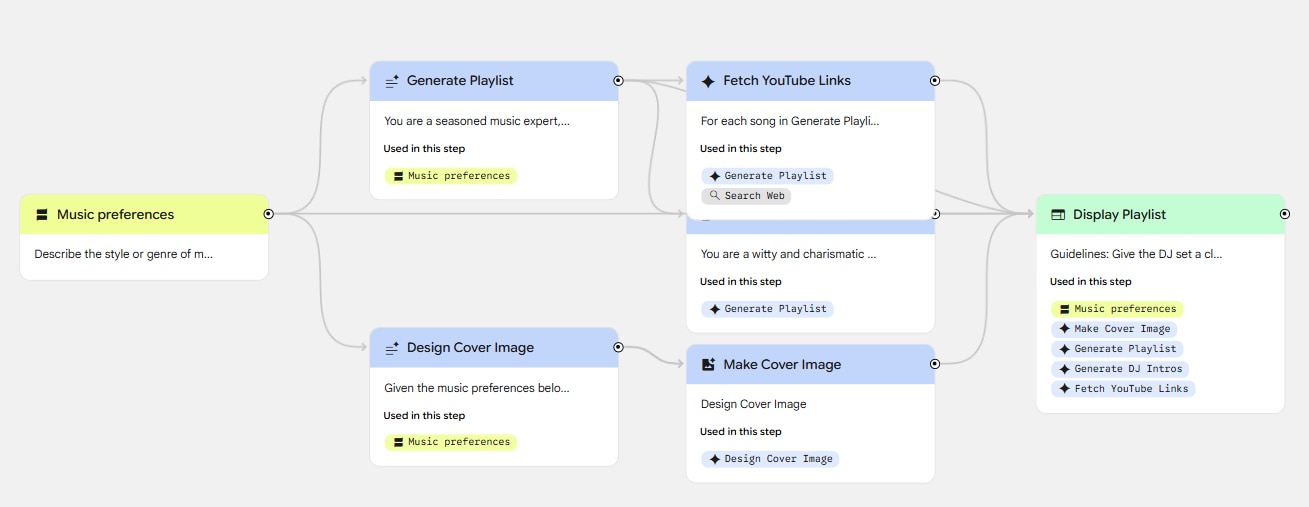Click output port of Design Cover Image
Image resolution: width=1309 pixels, height=507 pixels.
[618, 347]
